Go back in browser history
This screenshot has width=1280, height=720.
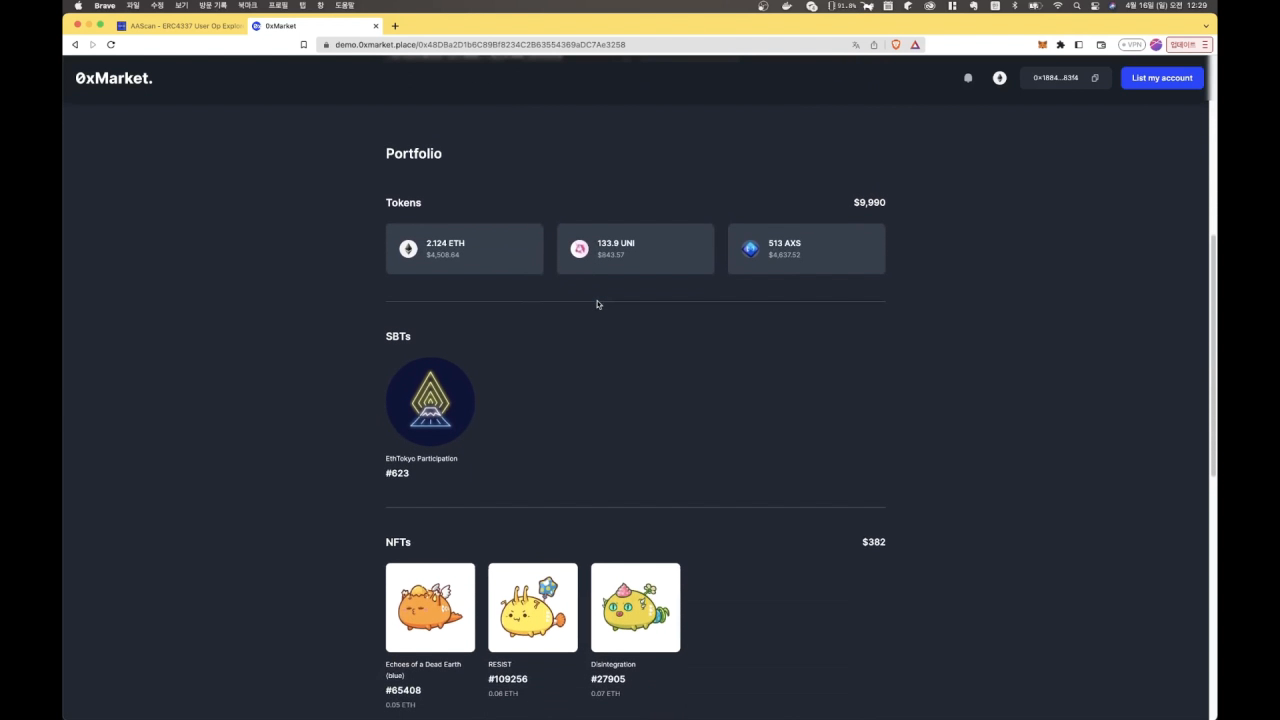[75, 44]
